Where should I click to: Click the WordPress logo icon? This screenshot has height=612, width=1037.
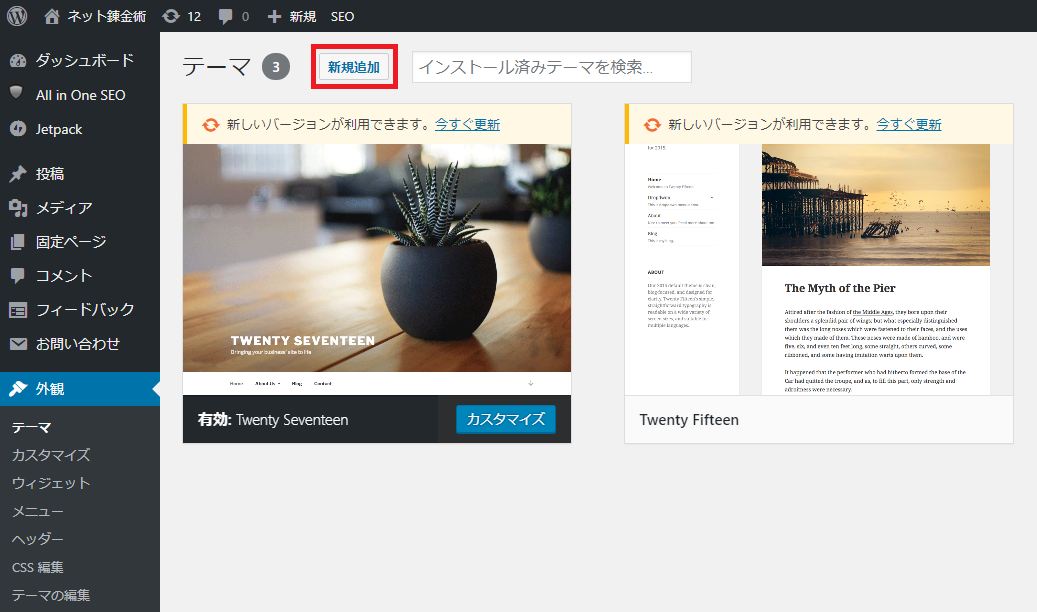[16, 16]
